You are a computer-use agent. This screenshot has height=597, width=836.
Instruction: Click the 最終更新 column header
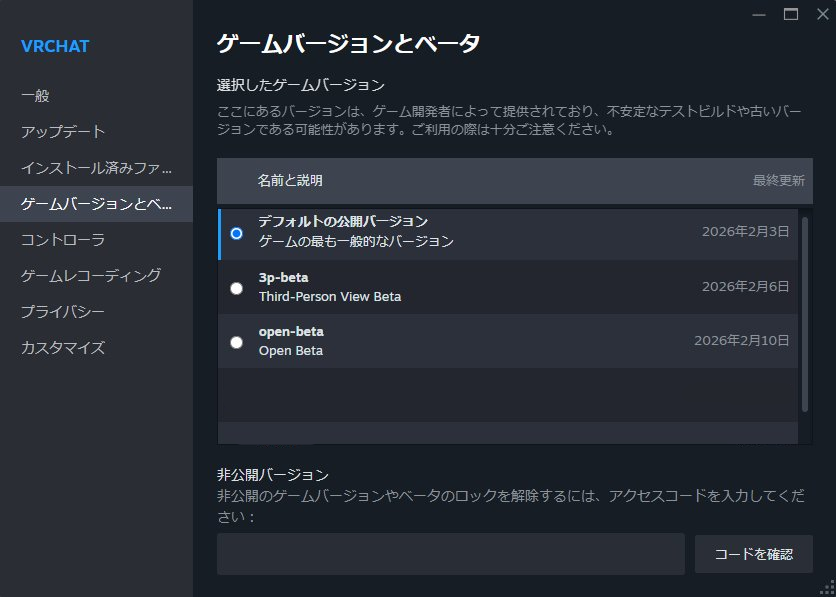coord(778,181)
